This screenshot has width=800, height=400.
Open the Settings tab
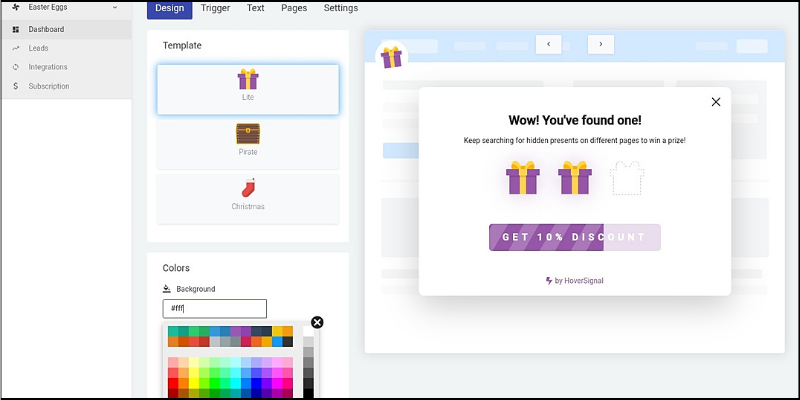[341, 8]
